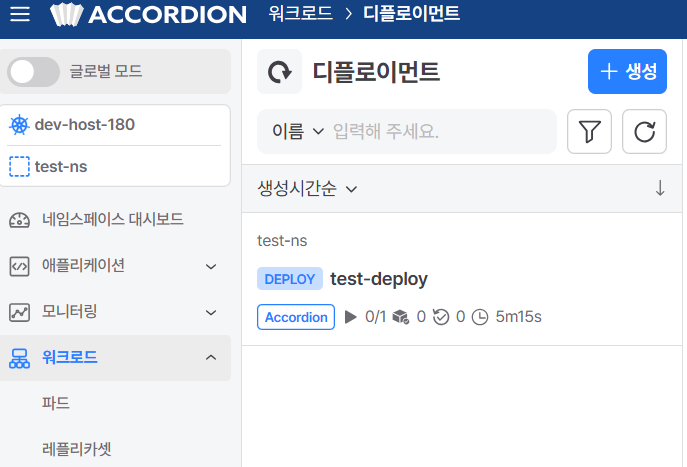
Task: Click the dashed namespace box icon
Action: pos(19,166)
